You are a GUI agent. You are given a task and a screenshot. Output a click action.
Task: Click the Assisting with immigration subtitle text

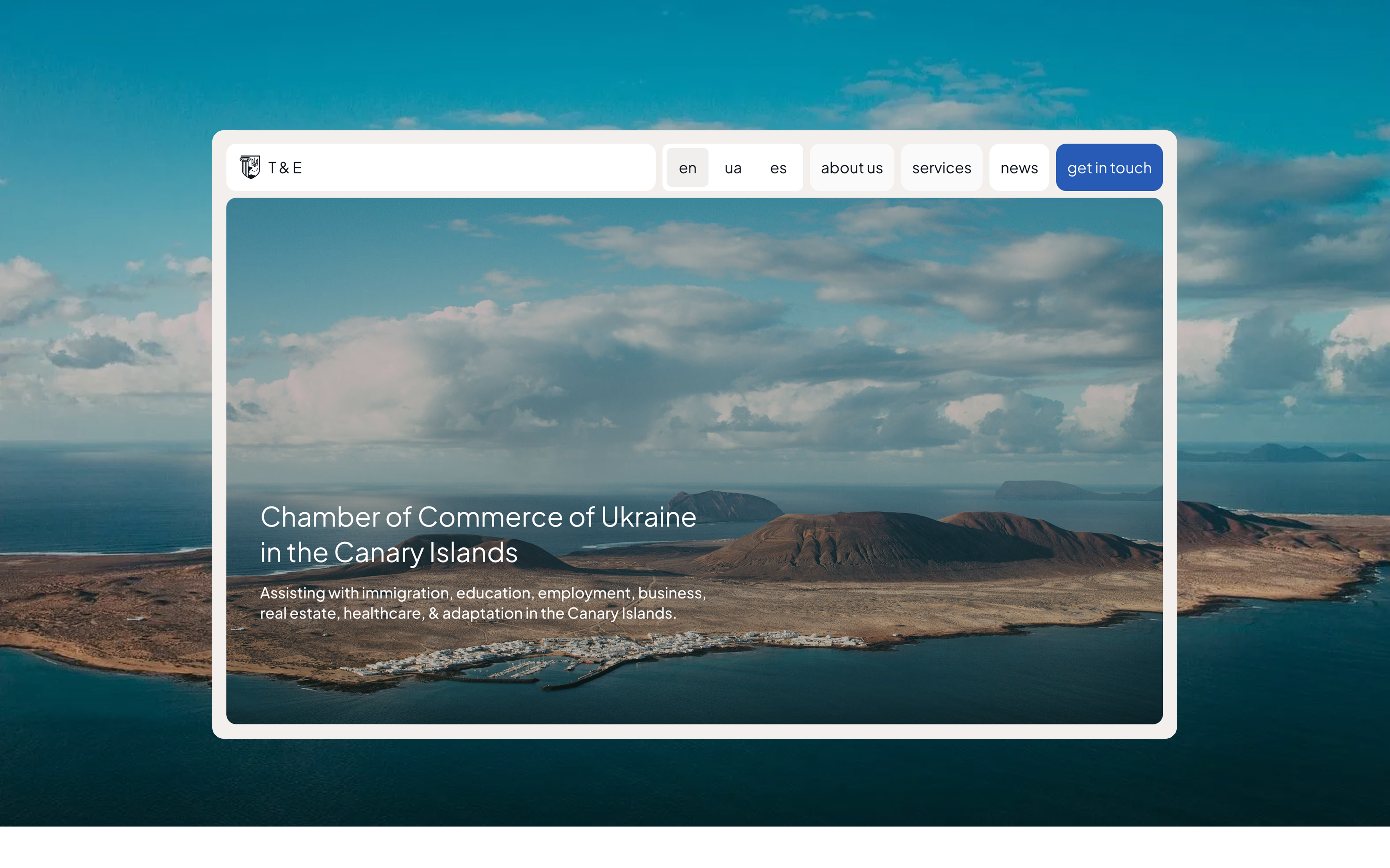tap(482, 592)
